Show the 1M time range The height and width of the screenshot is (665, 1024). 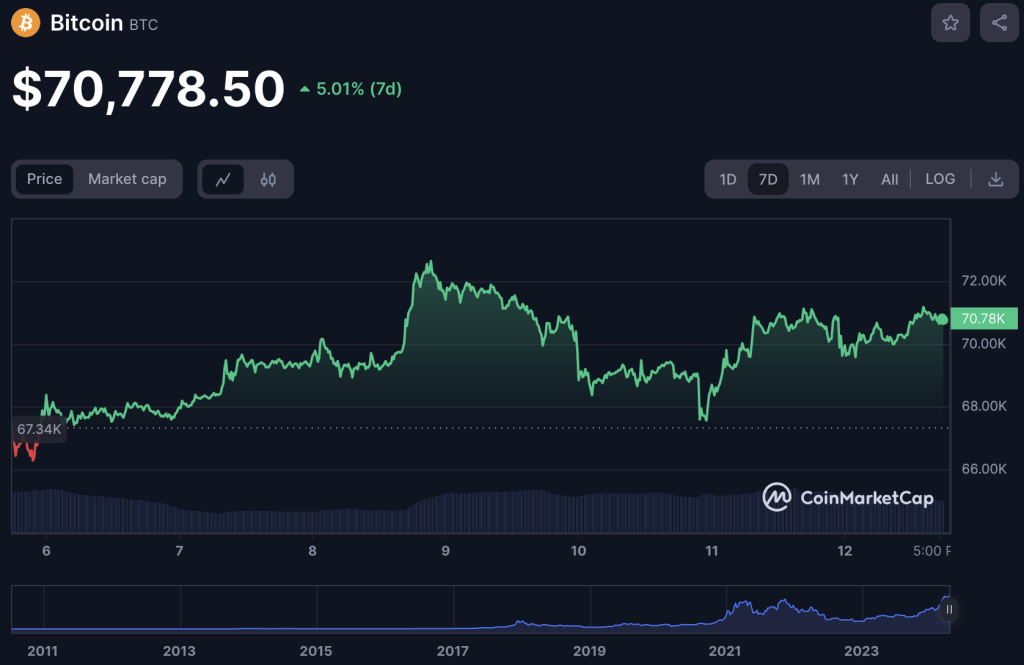click(x=810, y=180)
